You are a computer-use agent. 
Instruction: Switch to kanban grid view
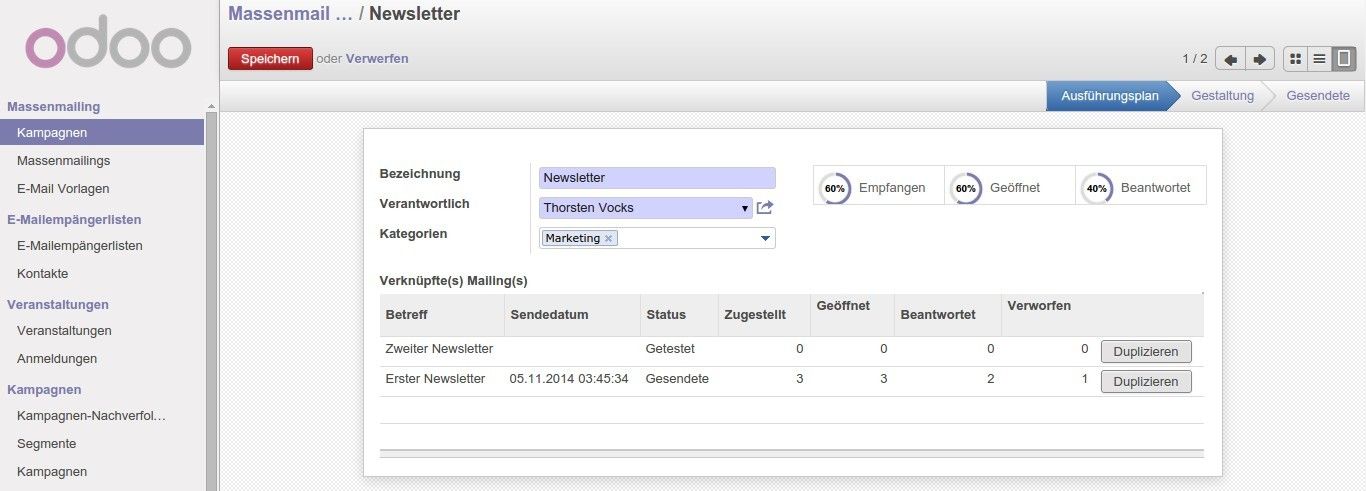click(x=1296, y=59)
